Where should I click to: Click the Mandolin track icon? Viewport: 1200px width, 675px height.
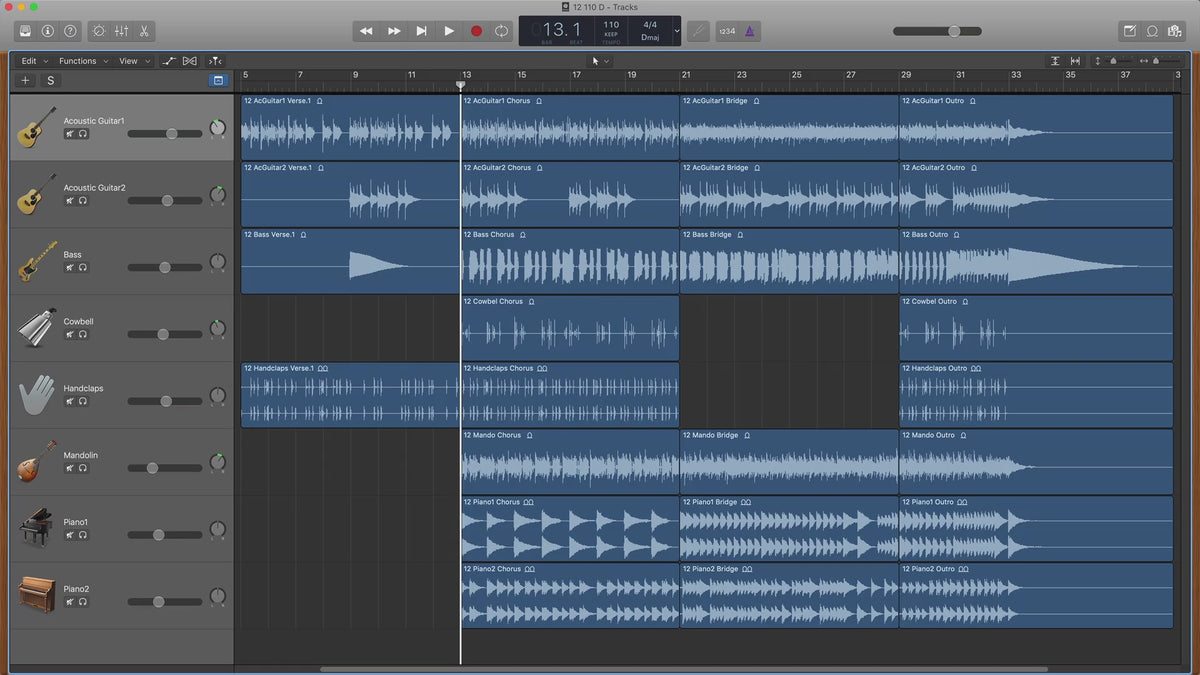tap(37, 462)
